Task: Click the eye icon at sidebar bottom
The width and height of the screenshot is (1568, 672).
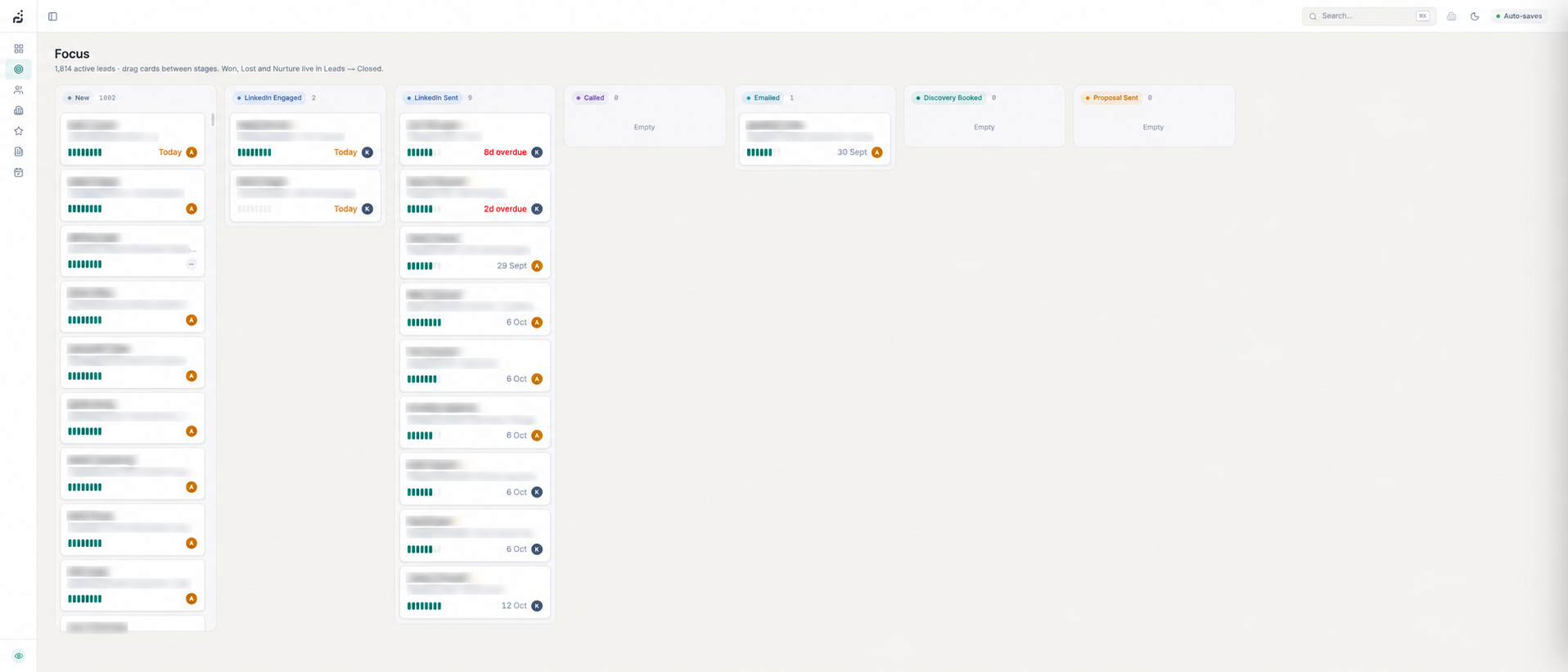Action: [x=19, y=656]
